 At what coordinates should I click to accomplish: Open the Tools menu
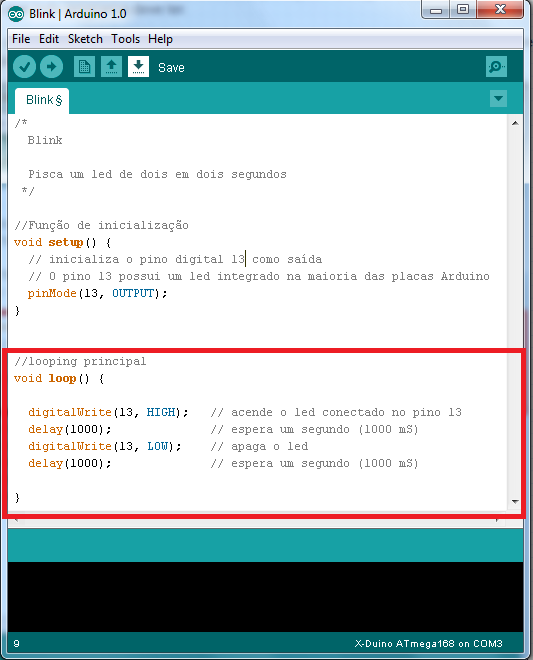125,39
